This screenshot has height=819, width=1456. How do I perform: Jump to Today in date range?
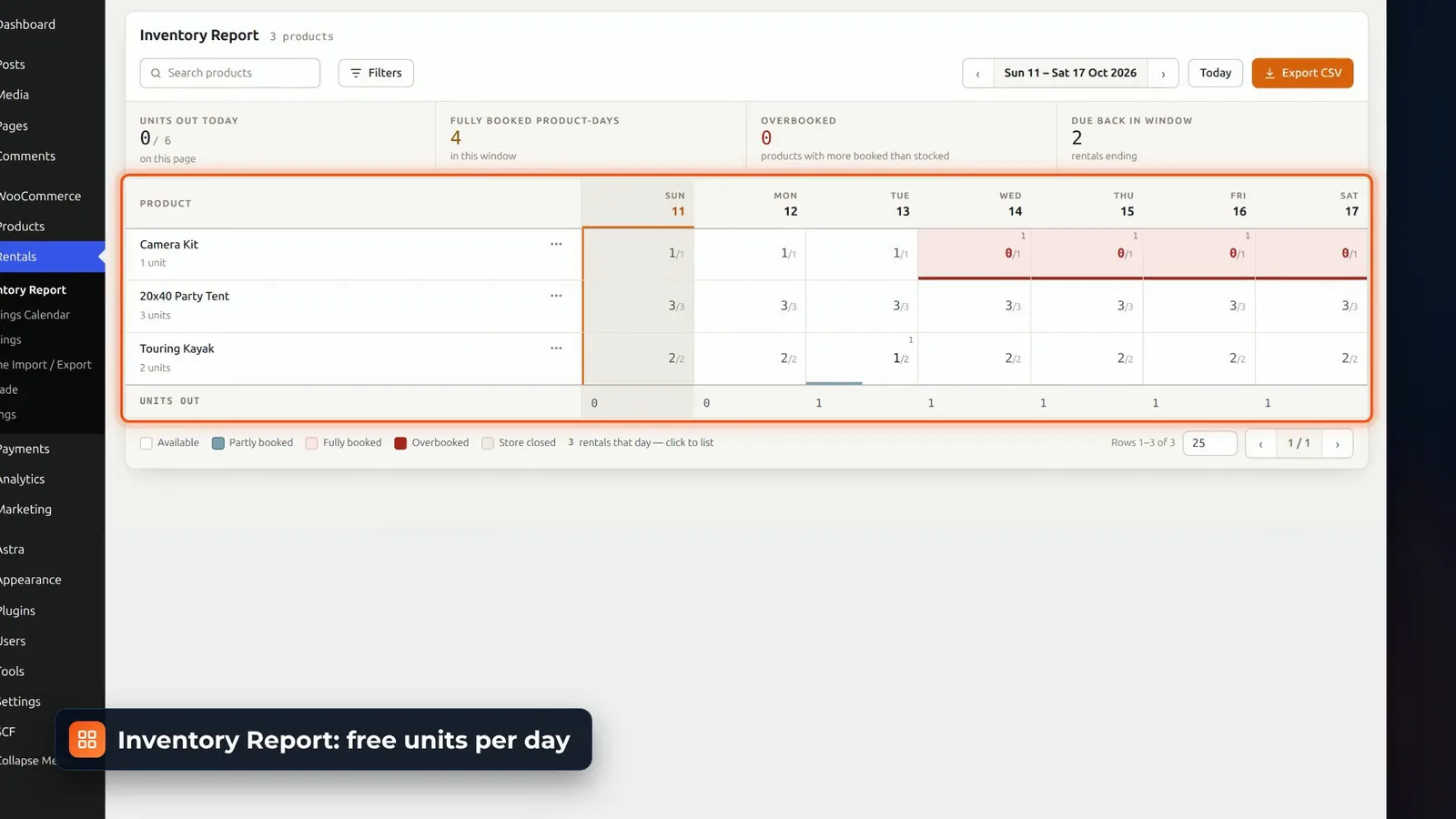1215,73
